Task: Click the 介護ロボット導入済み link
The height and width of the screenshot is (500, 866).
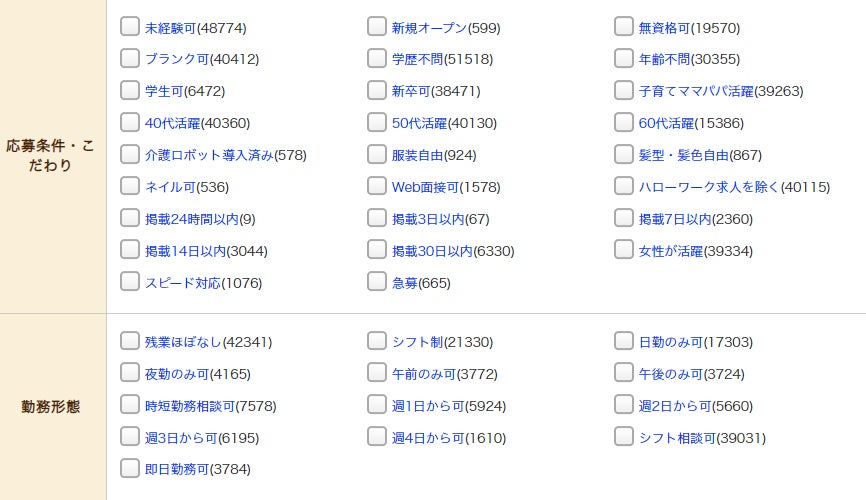Action: [x=209, y=155]
